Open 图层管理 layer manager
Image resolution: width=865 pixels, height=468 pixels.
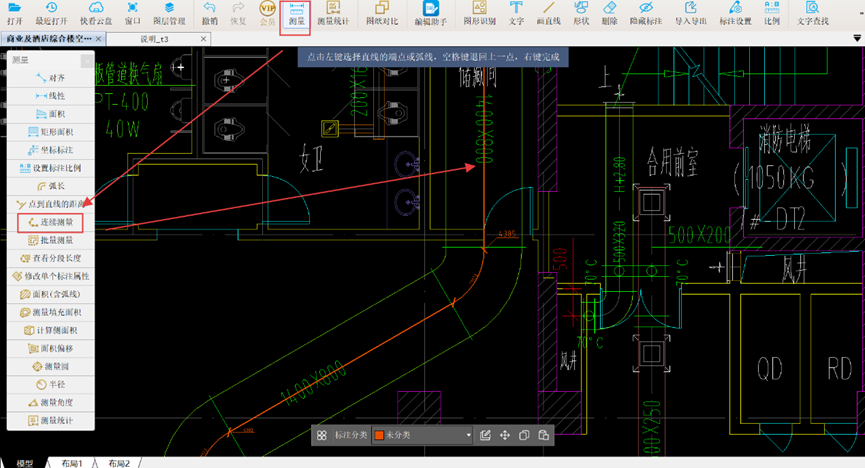coord(169,13)
